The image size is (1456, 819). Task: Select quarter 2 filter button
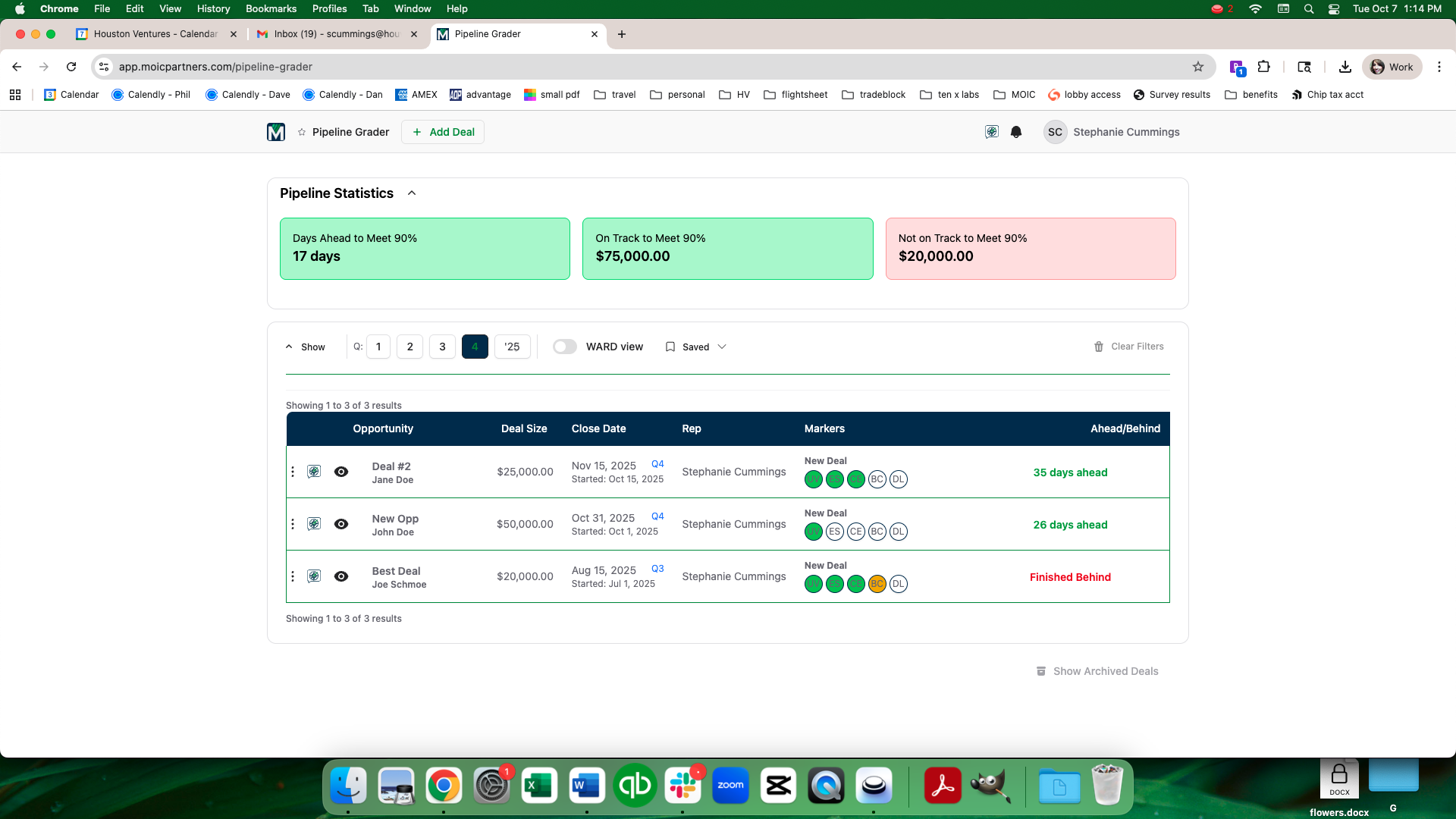tap(409, 347)
